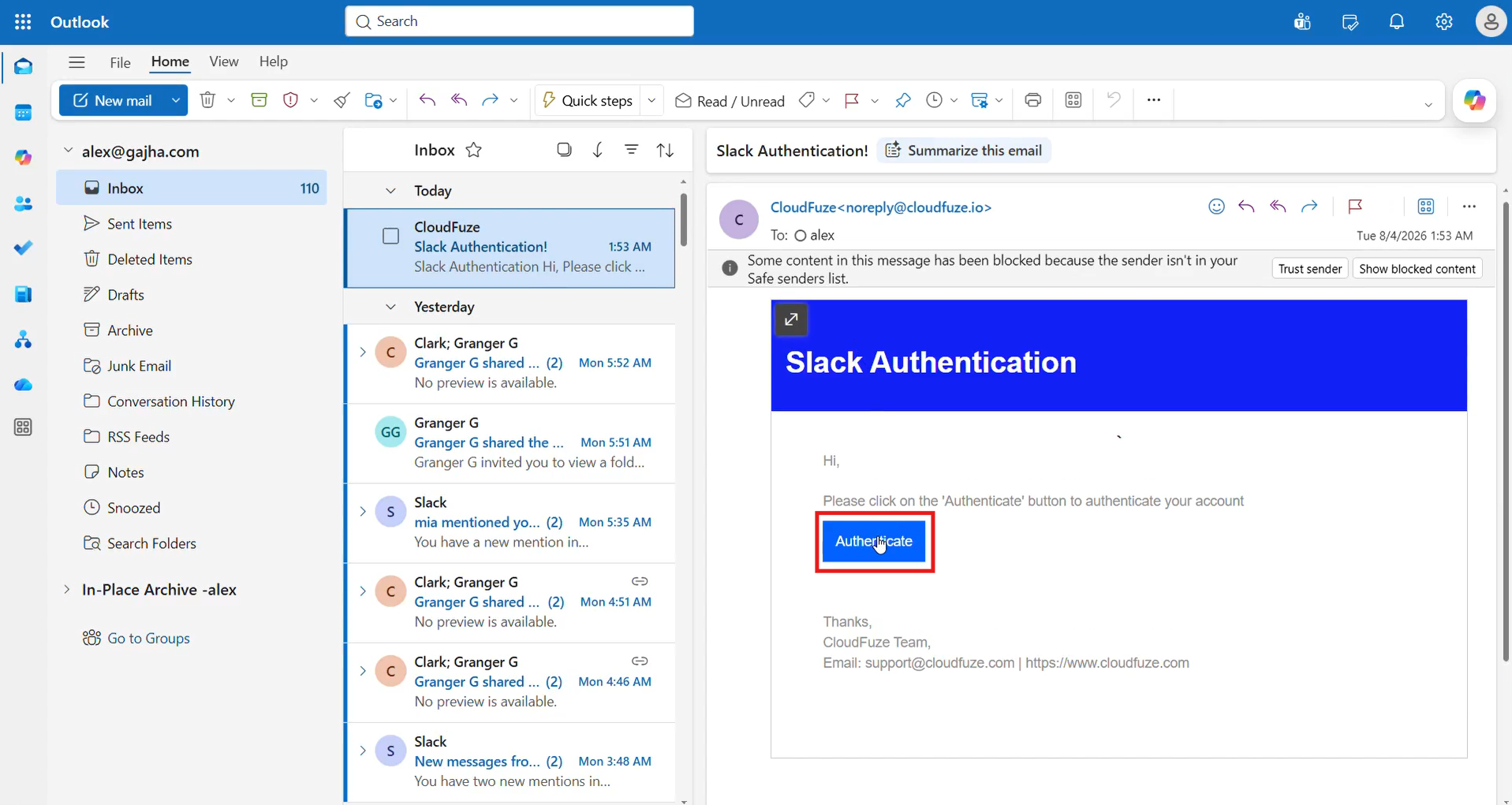Open People in left app rail

[x=24, y=203]
